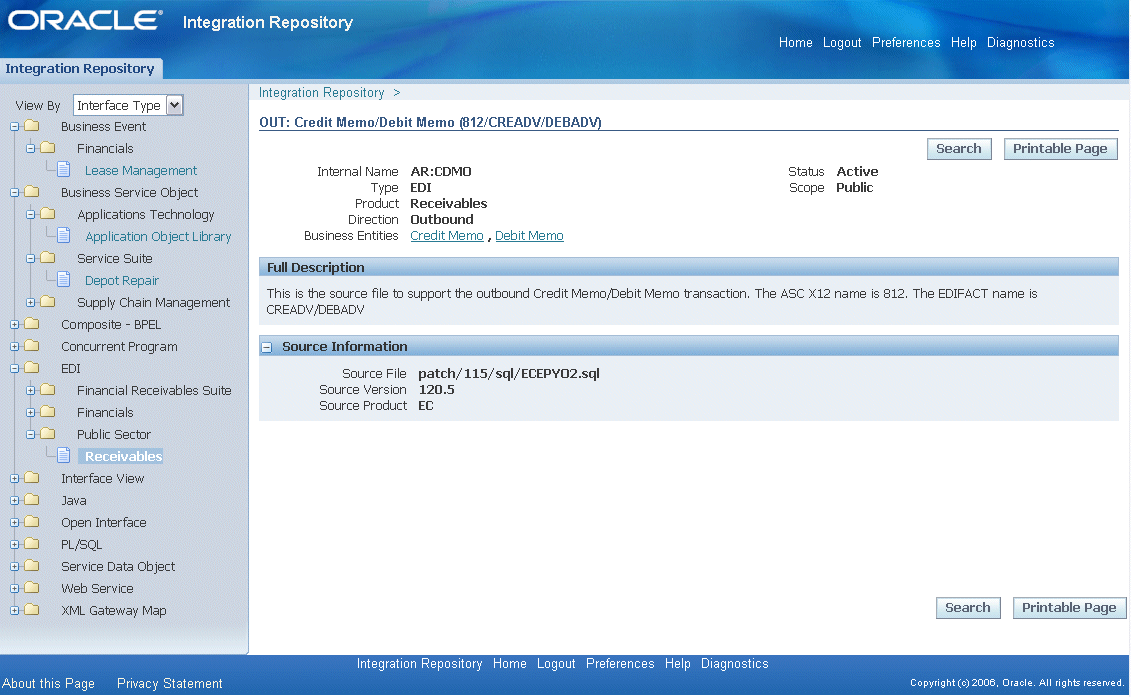This screenshot has width=1131, height=697.
Task: Click the top Search button
Action: [959, 149]
